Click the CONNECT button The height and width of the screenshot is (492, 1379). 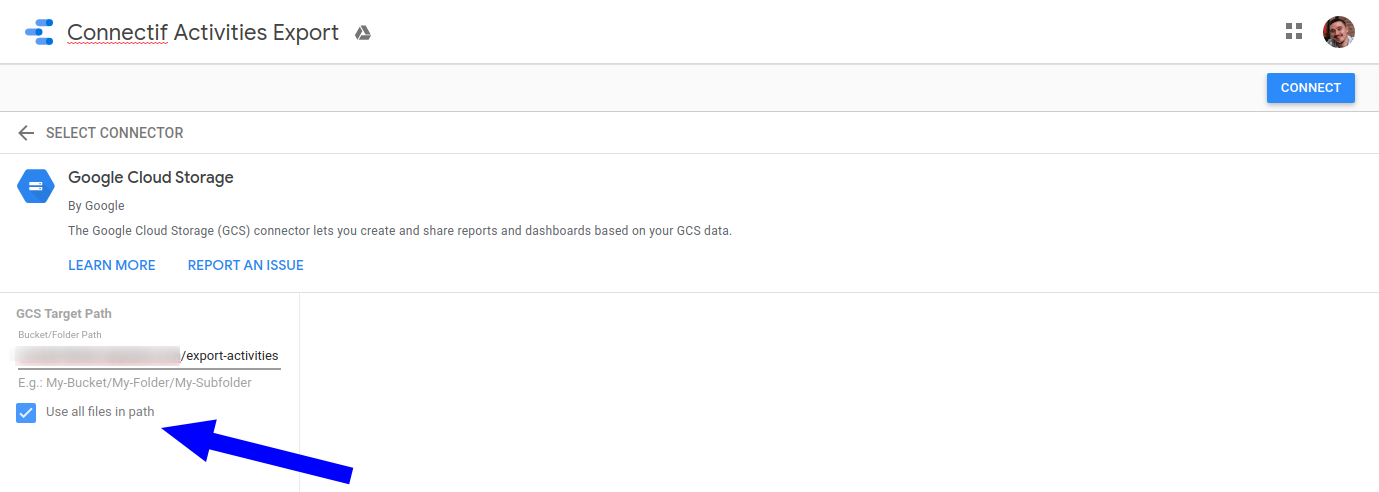point(1310,88)
